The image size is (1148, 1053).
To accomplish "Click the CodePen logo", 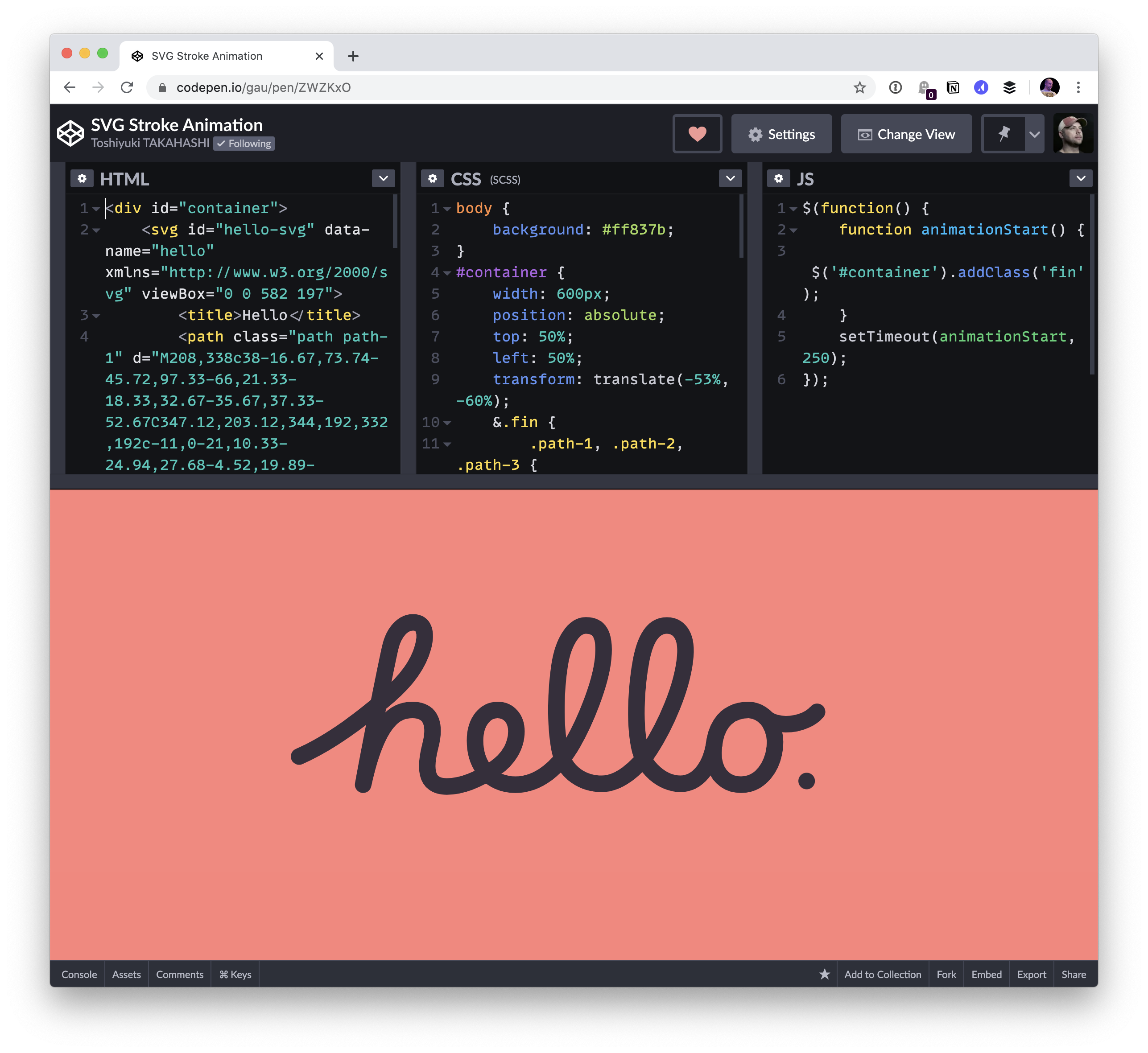I will click(x=70, y=133).
